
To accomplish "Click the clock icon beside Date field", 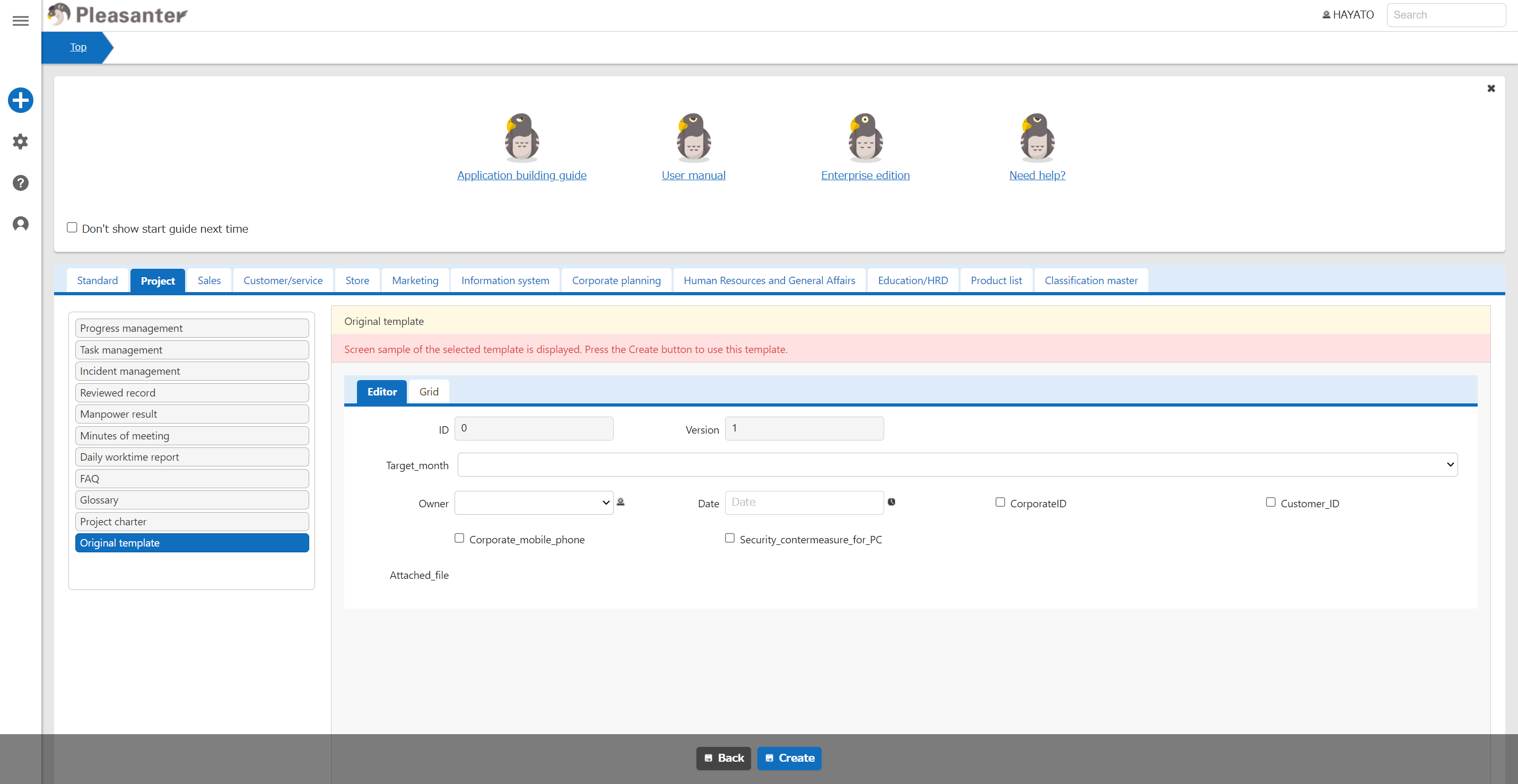I will (892, 502).
